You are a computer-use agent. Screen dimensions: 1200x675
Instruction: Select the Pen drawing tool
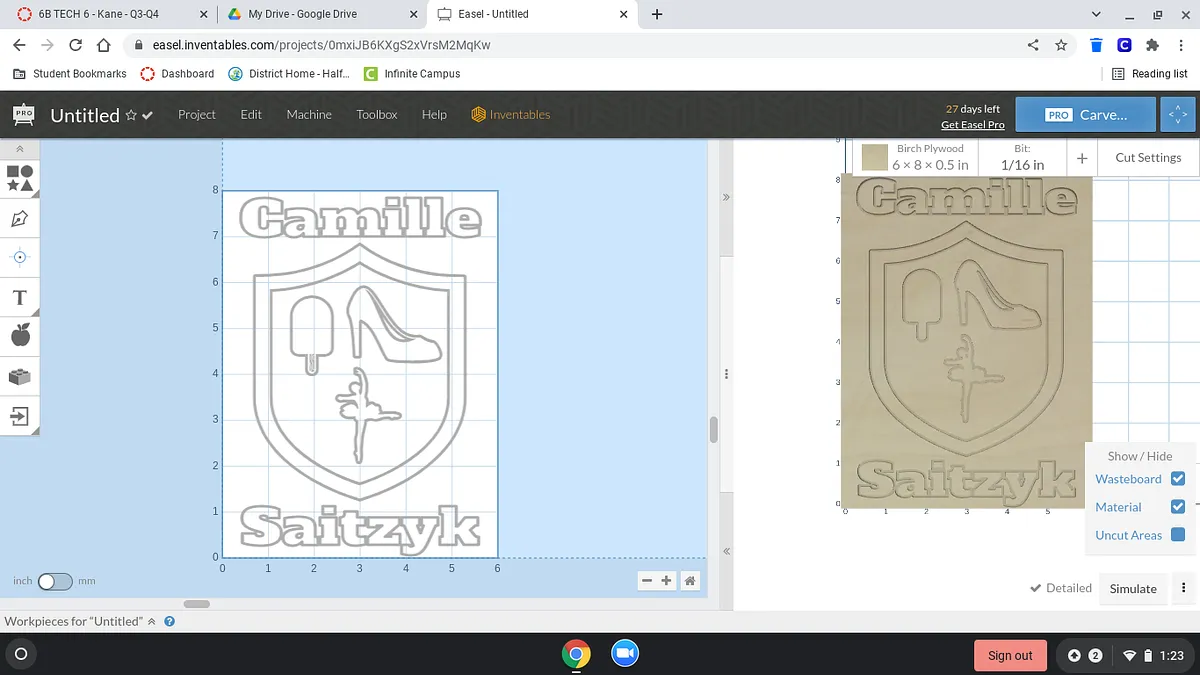(x=20, y=218)
